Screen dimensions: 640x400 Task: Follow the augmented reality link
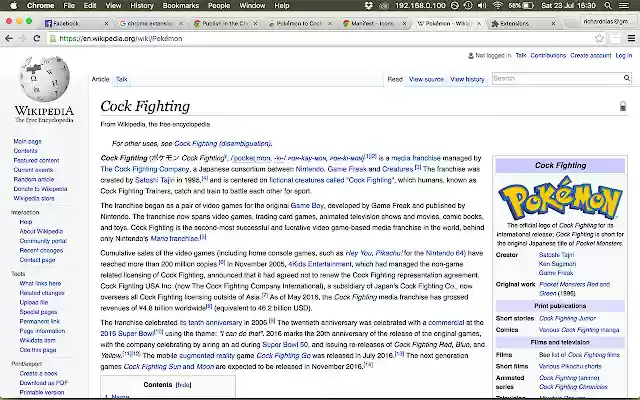(x=207, y=356)
